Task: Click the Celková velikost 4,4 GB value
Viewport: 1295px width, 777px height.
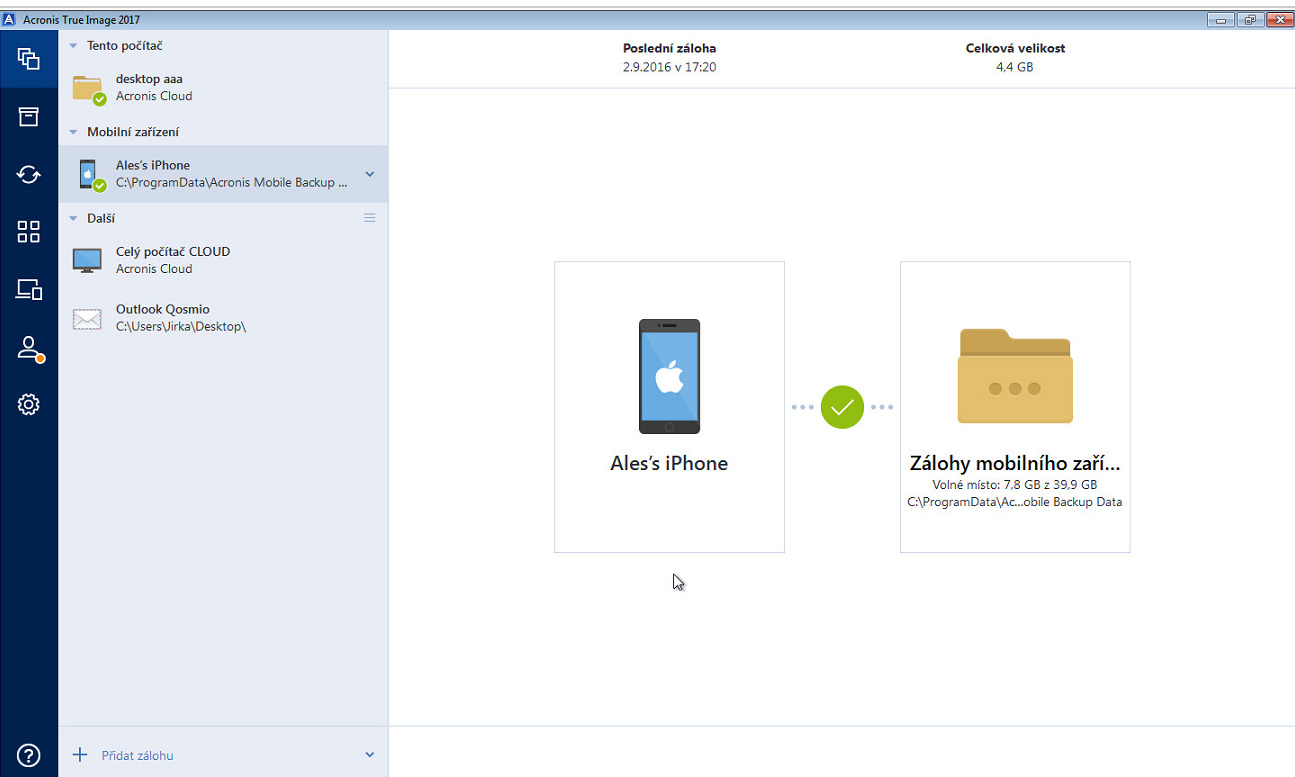Action: click(x=1015, y=67)
